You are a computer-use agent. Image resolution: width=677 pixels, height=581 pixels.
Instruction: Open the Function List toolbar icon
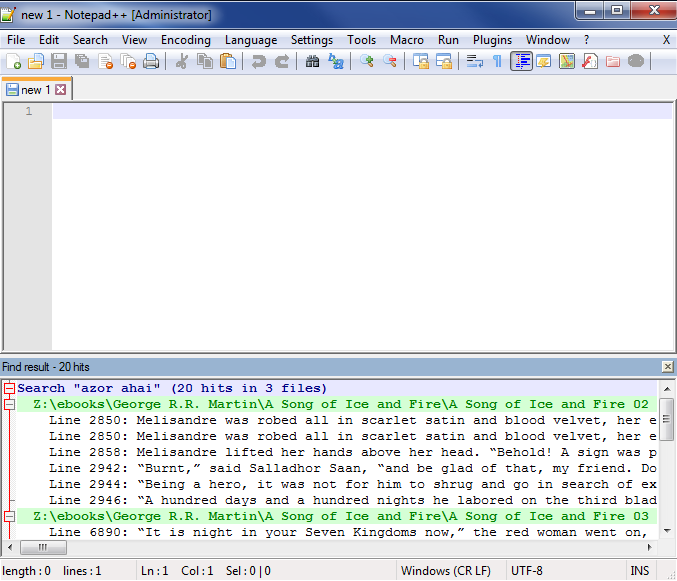(590, 61)
